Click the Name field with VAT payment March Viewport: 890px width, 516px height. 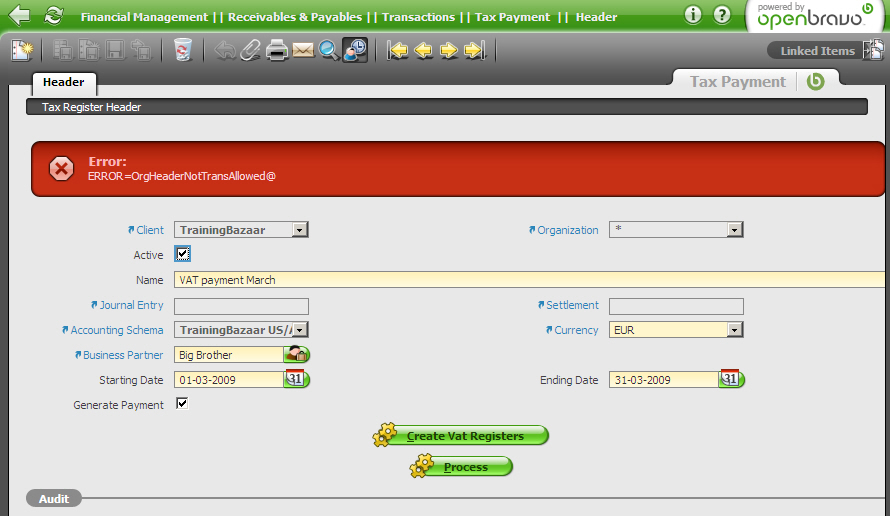tap(531, 280)
